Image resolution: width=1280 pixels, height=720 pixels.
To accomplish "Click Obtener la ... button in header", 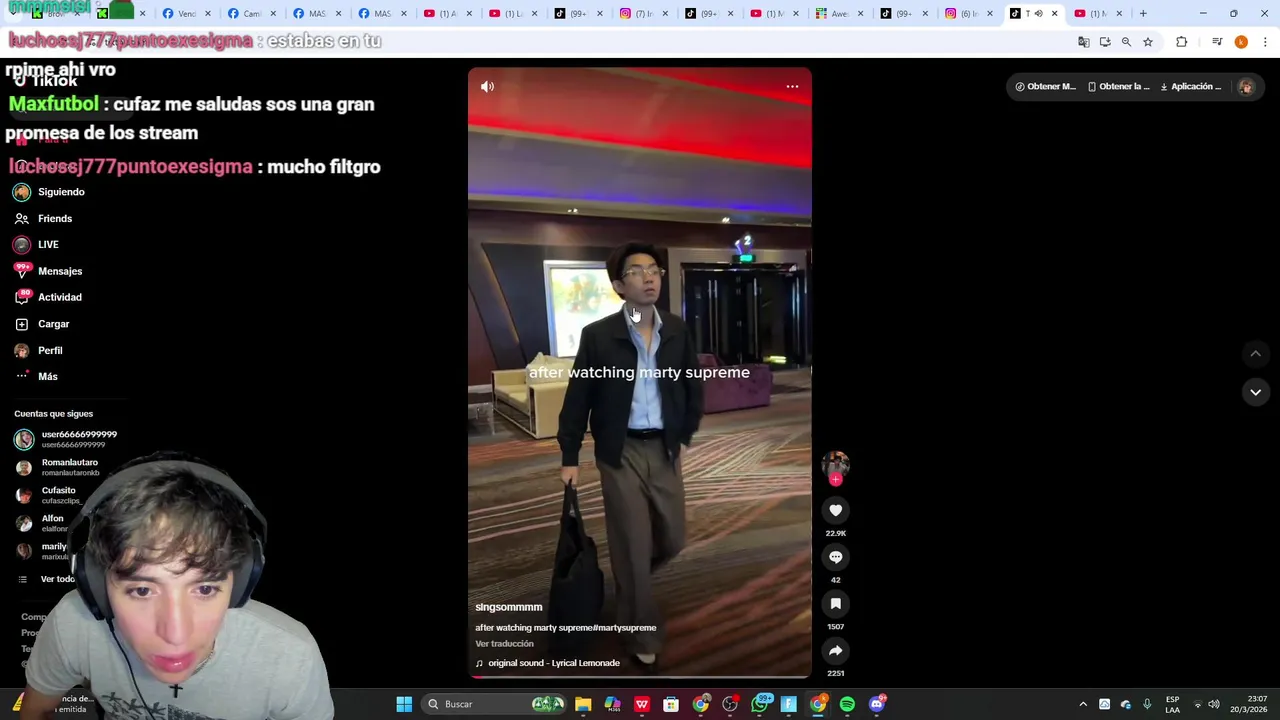I will pos(1119,87).
